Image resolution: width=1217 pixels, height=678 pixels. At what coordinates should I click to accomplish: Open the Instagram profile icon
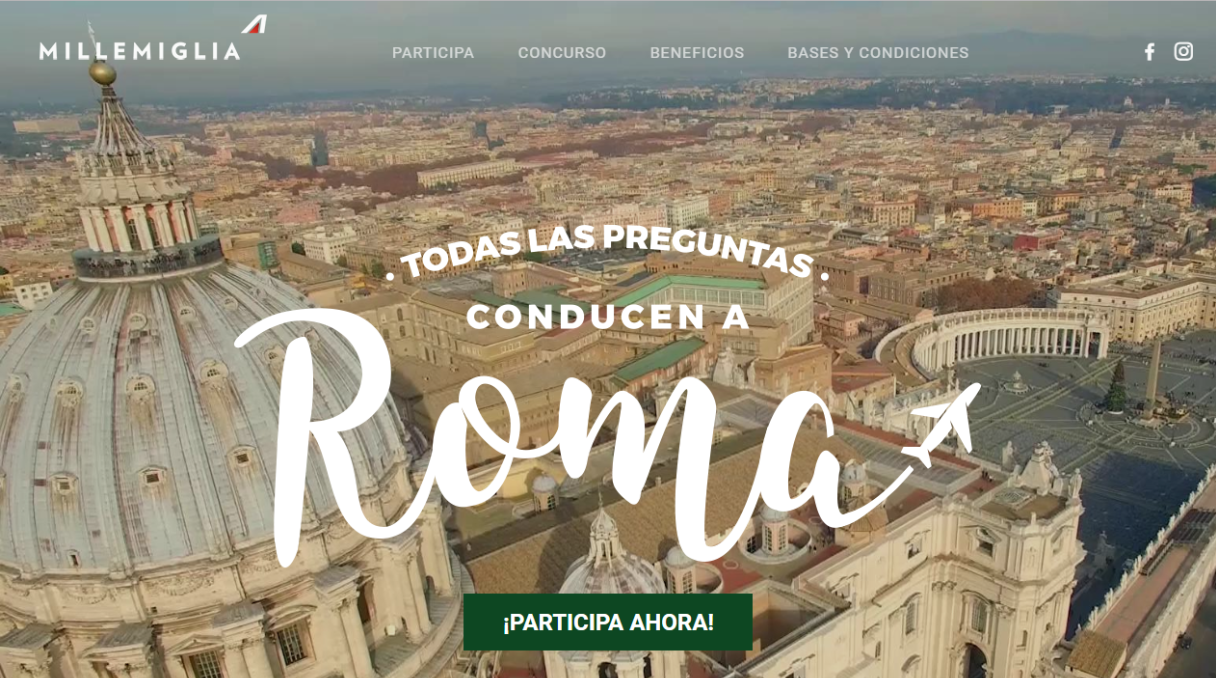[1183, 51]
